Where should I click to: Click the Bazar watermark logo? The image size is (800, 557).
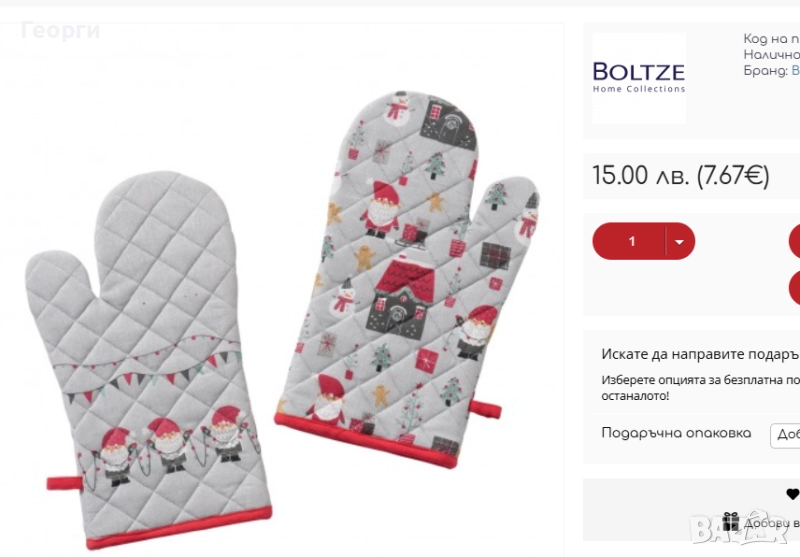tap(740, 528)
